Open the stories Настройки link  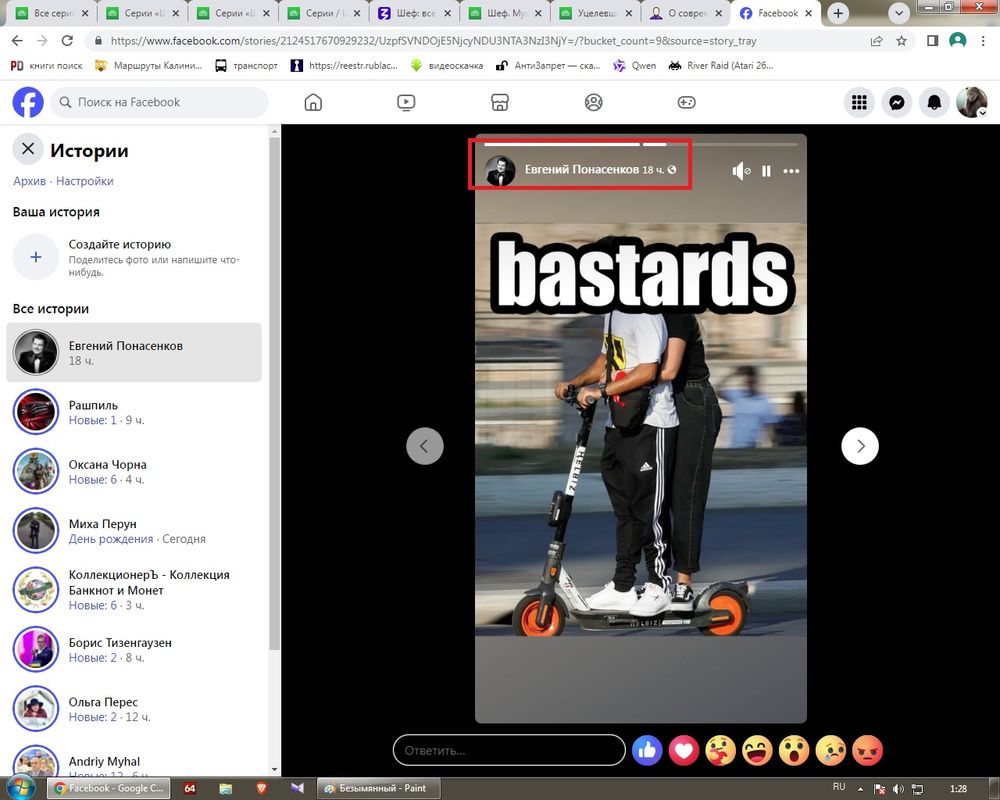pyautogui.click(x=85, y=181)
